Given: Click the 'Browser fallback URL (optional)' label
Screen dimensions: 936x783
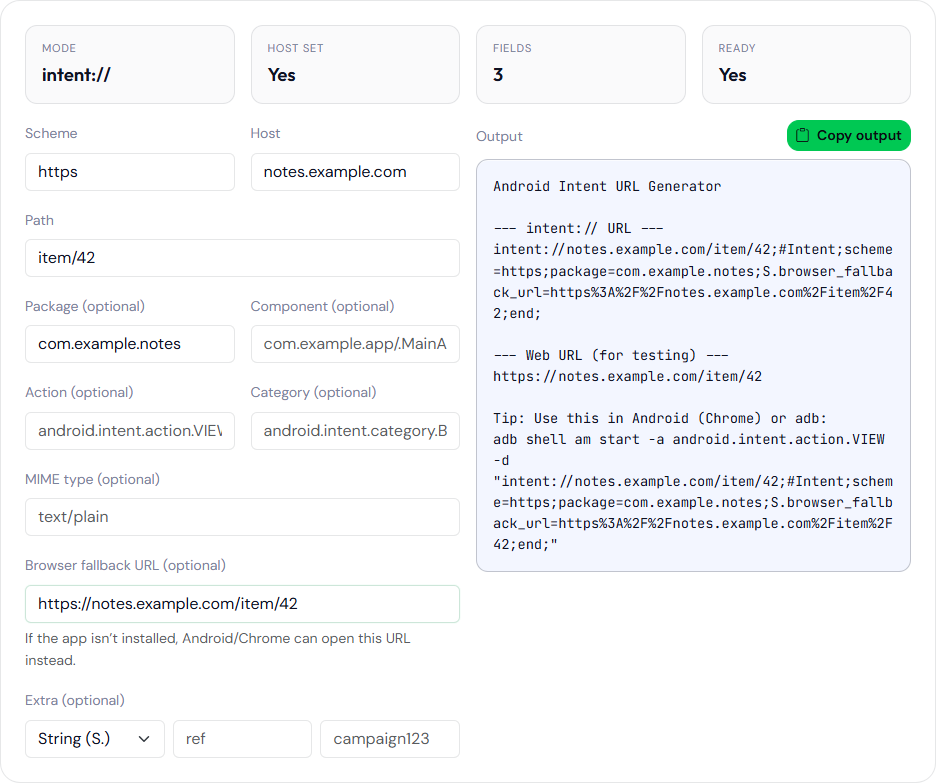Looking at the screenshot, I should [x=125, y=565].
